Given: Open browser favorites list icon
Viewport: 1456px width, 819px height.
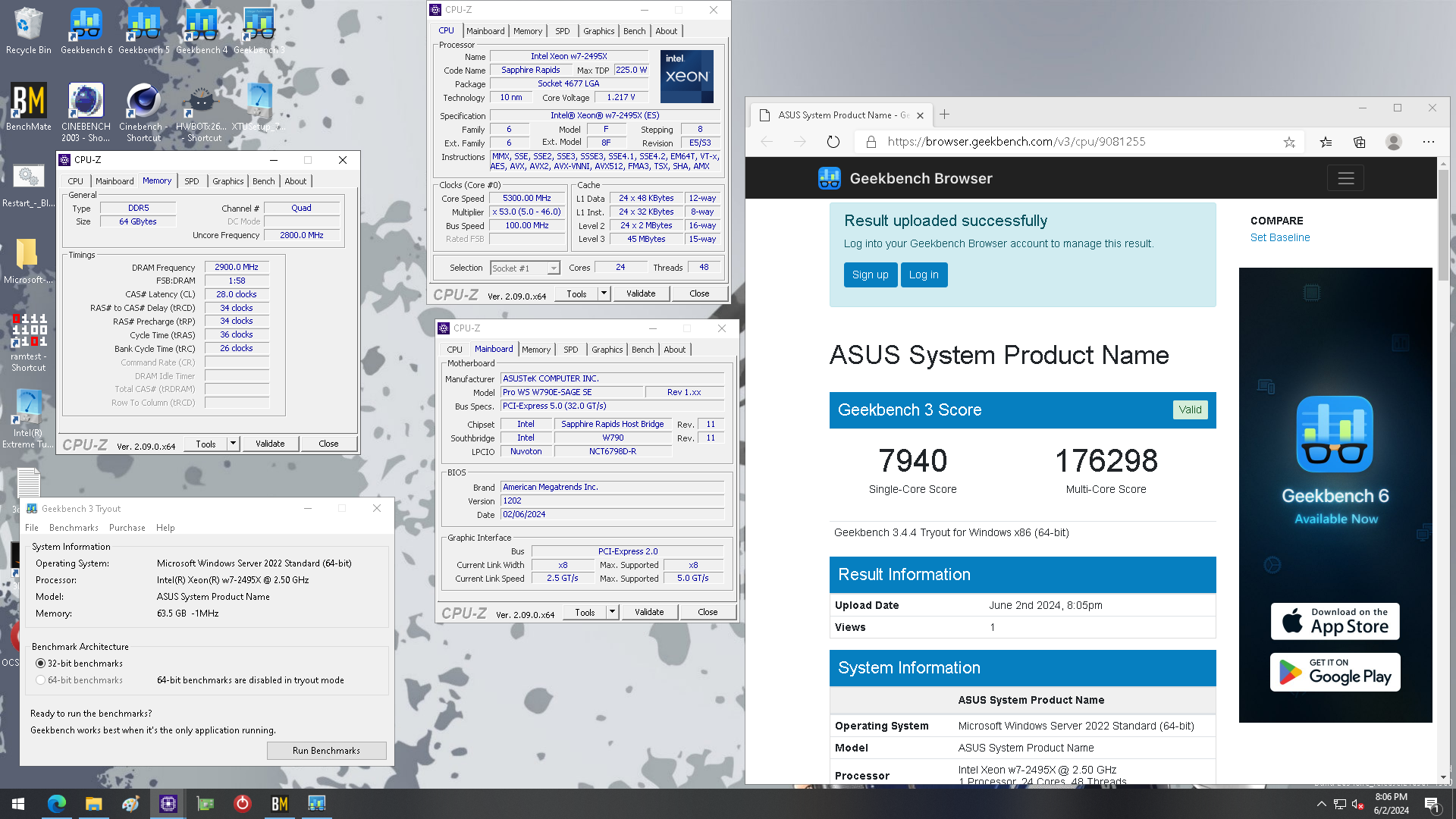Looking at the screenshot, I should (1326, 142).
